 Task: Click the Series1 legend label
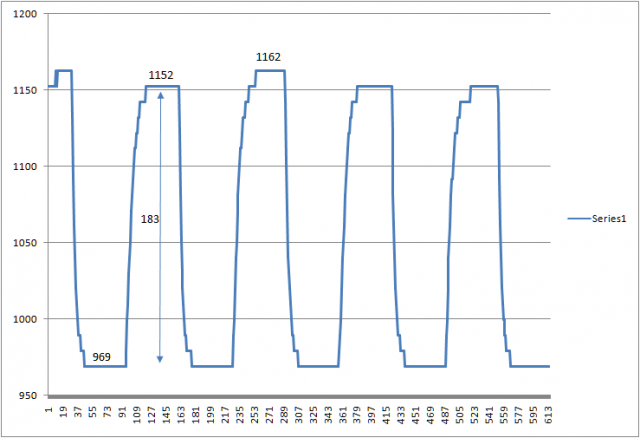[x=610, y=217]
